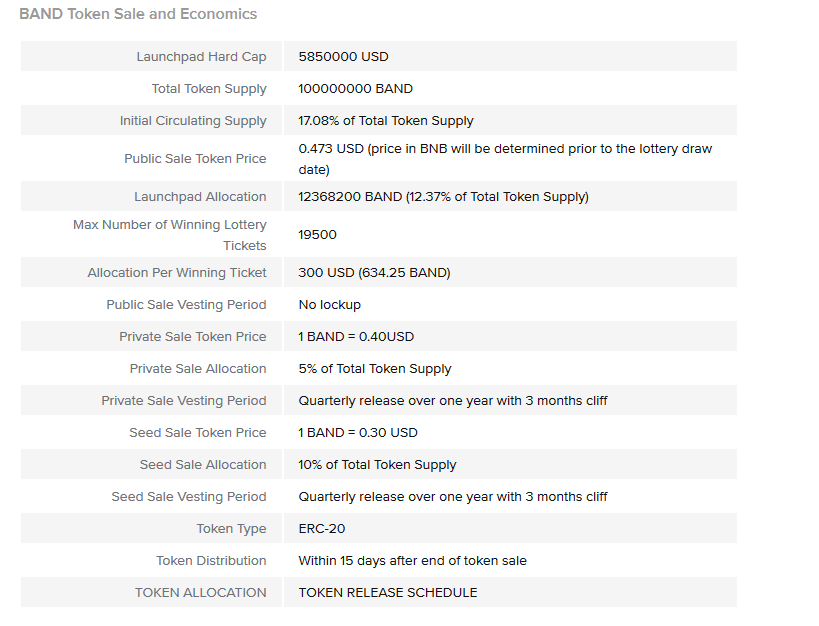Click Within 15 days after end text
This screenshot has width=819, height=626.
click(x=412, y=561)
